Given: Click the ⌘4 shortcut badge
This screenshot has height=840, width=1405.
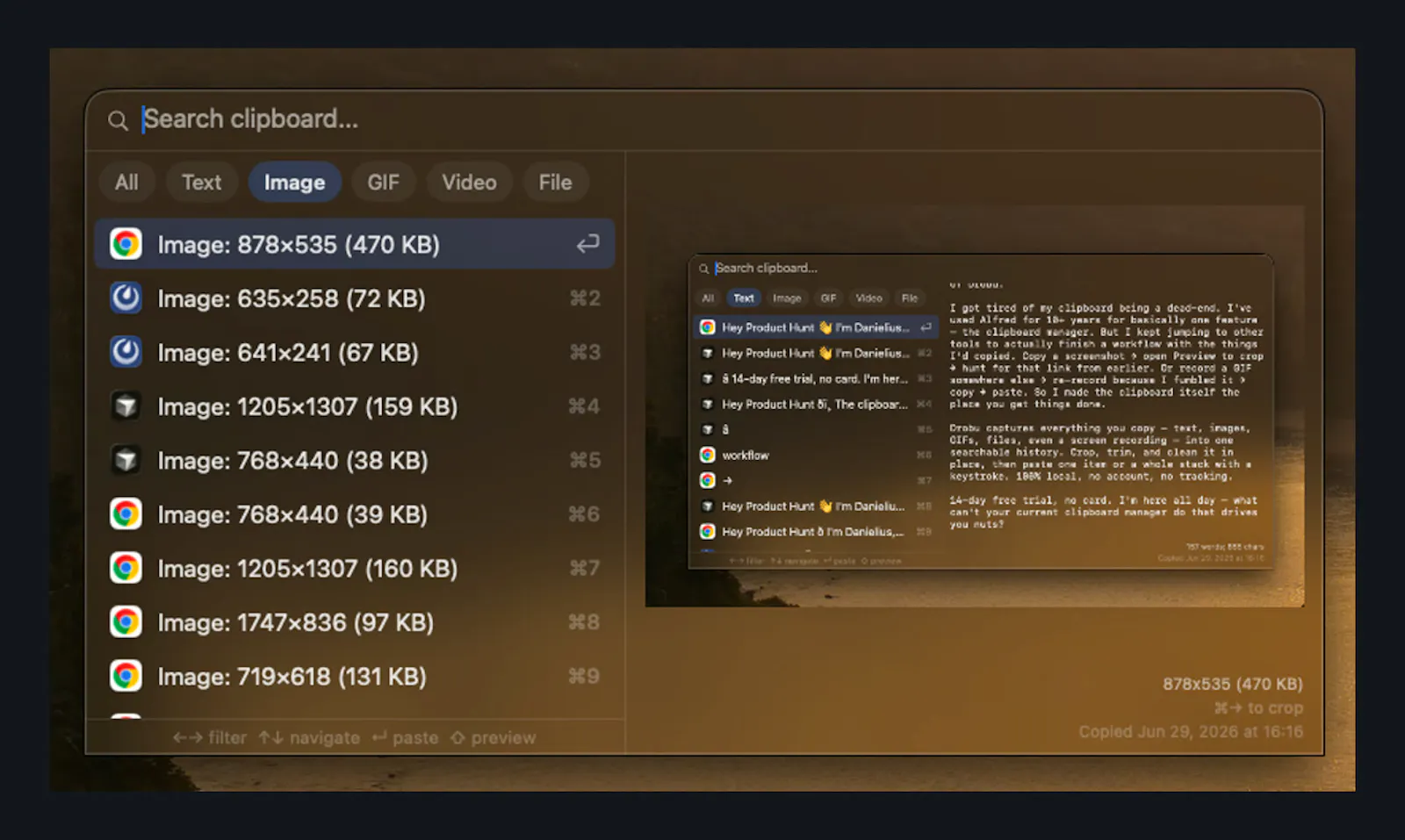Looking at the screenshot, I should (x=585, y=406).
